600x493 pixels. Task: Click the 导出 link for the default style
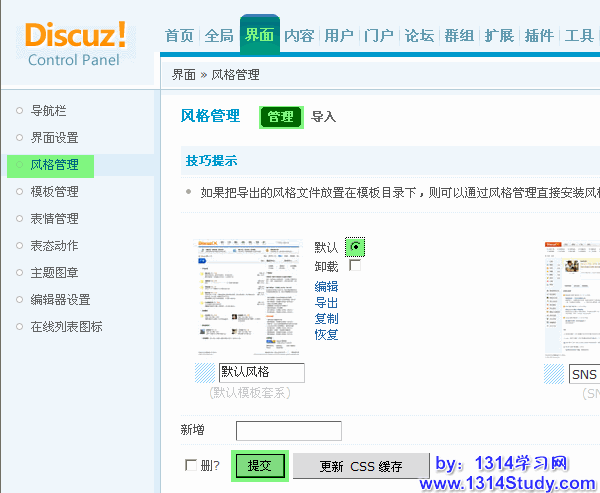pyautogui.click(x=326, y=303)
